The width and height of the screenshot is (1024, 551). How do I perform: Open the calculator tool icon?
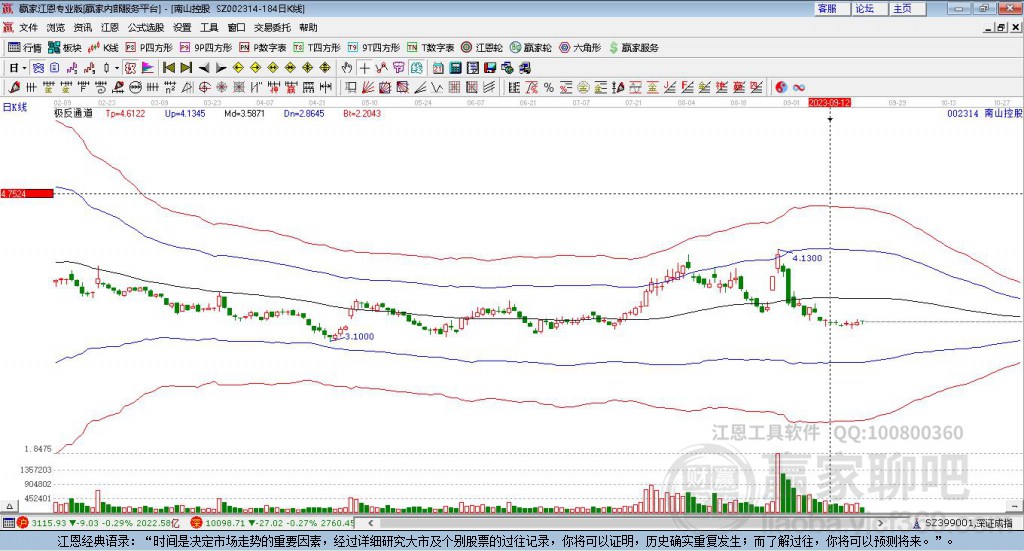click(455, 68)
